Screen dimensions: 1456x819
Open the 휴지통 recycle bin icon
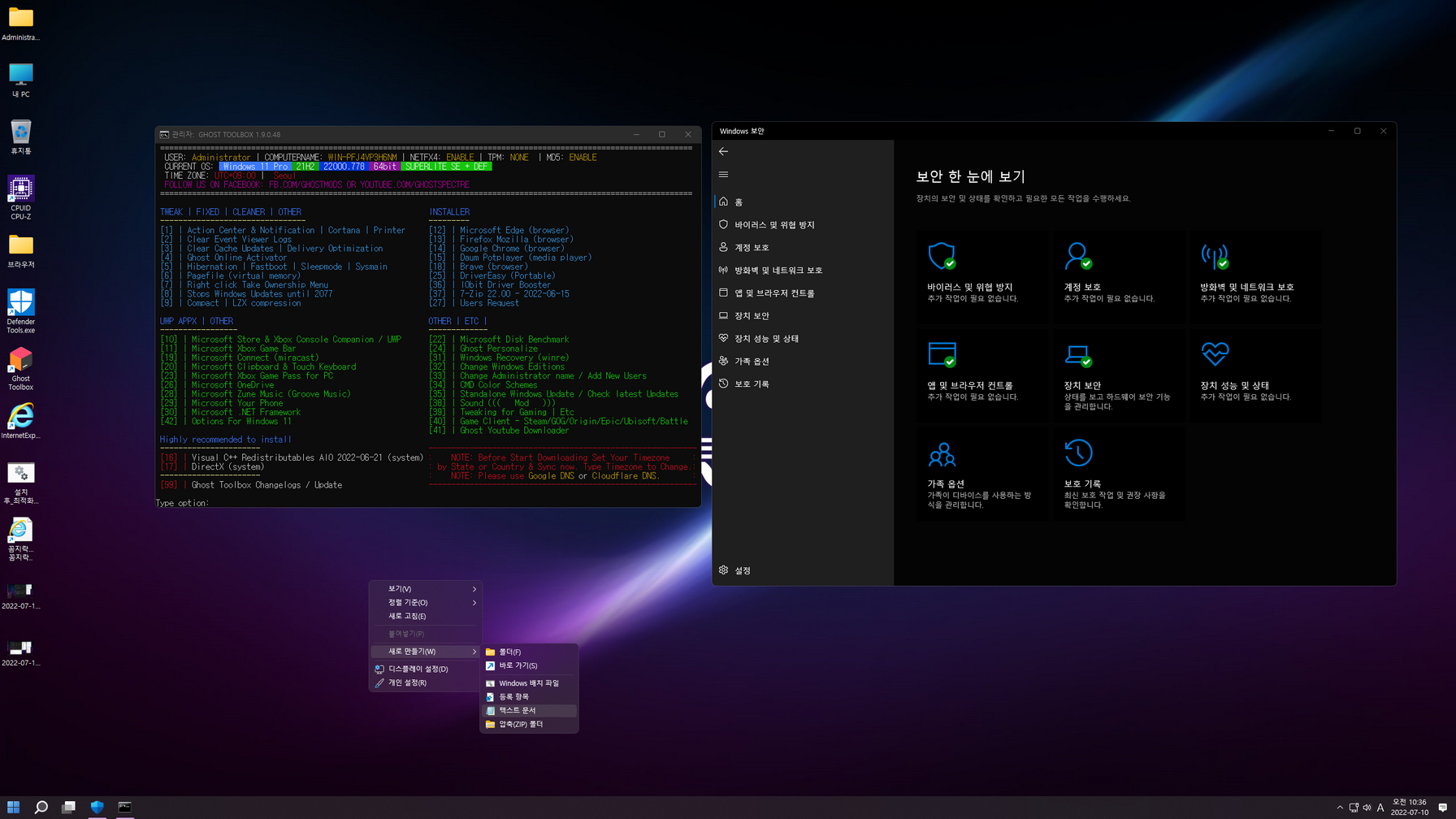pos(20,137)
